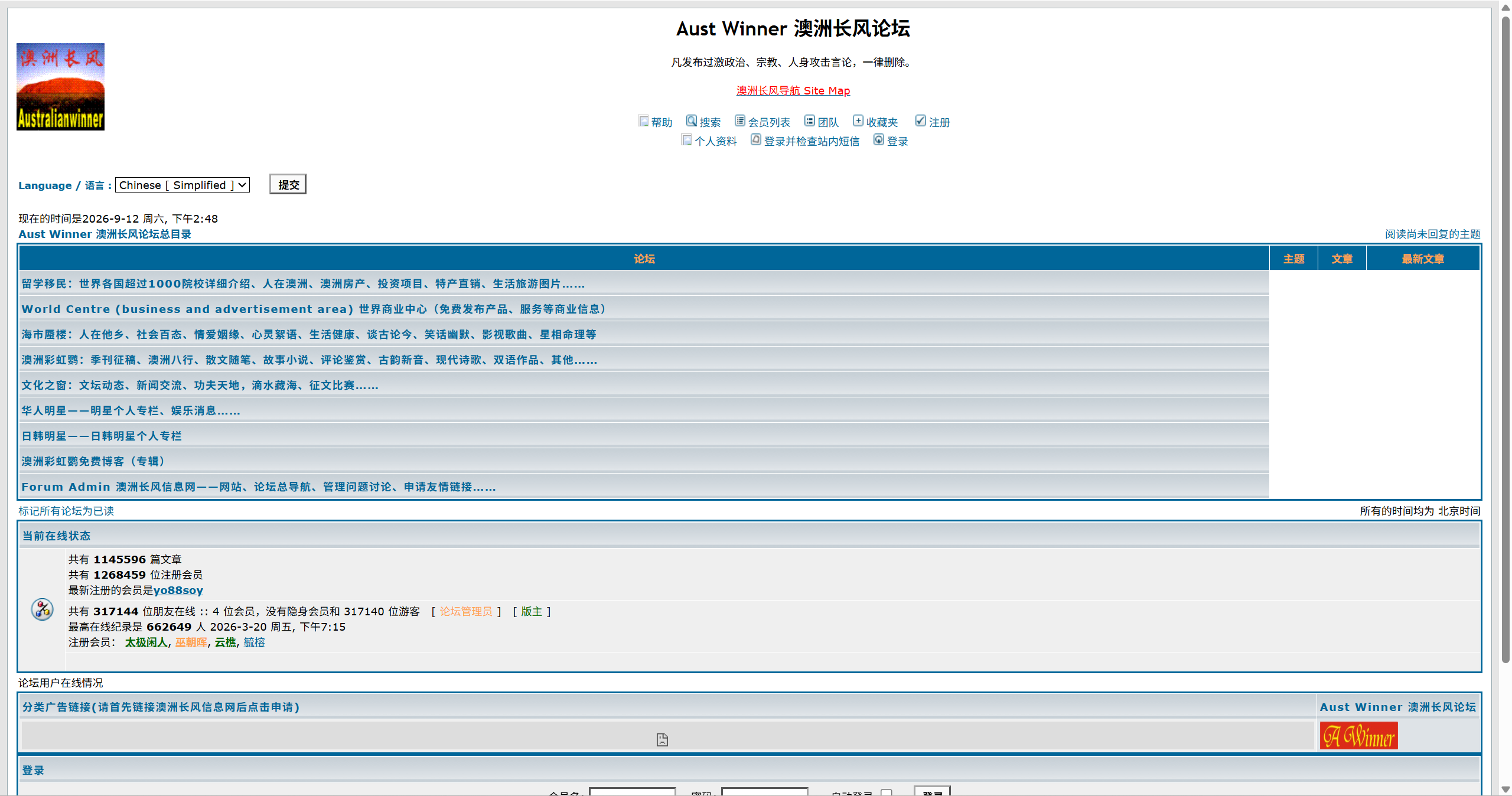The image size is (1512, 796).
Task: Open the 文化之窗 forum category
Action: 200,386
